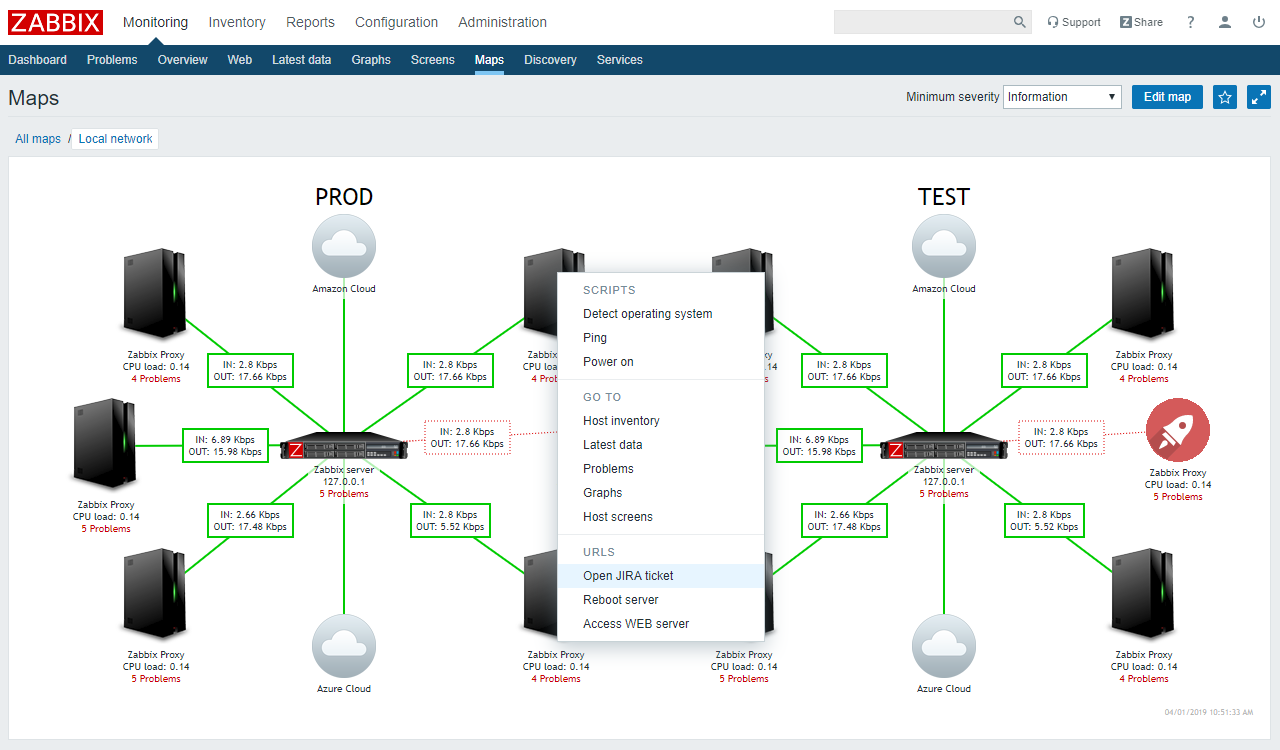Viewport: 1280px width, 750px height.
Task: Go to Host screens
Action: tap(661, 517)
